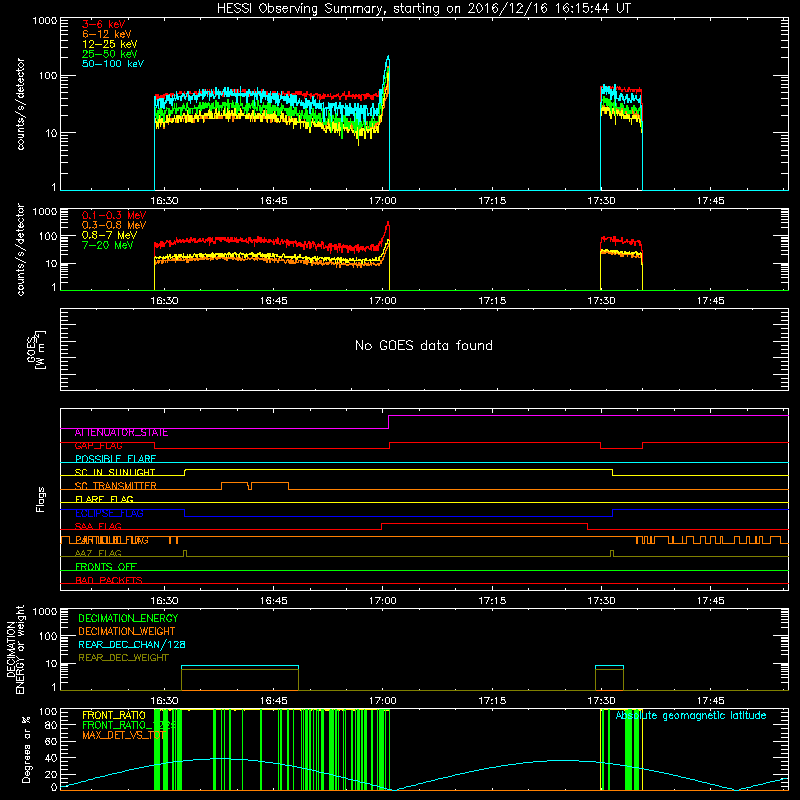
Task: Select the FLARE_FLAG label
Action: [104, 499]
